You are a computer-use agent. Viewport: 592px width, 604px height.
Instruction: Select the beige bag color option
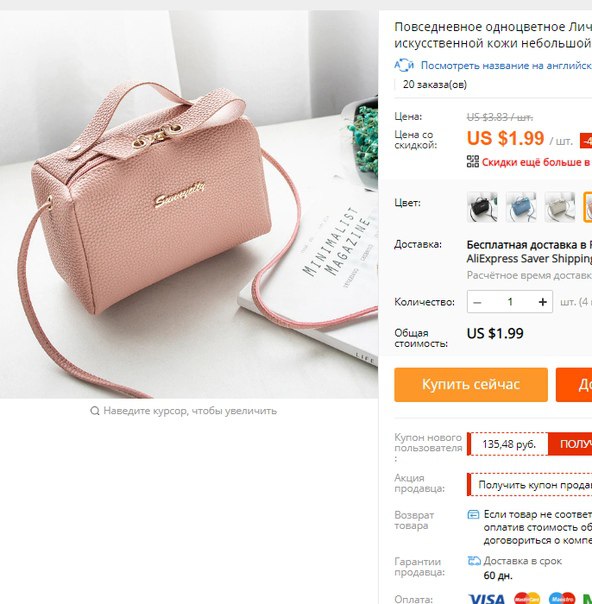[560, 207]
